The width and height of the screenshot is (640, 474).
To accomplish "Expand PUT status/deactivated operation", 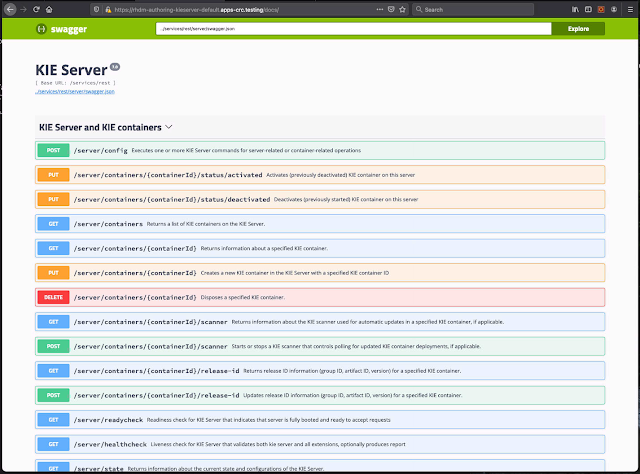I will tap(320, 199).
